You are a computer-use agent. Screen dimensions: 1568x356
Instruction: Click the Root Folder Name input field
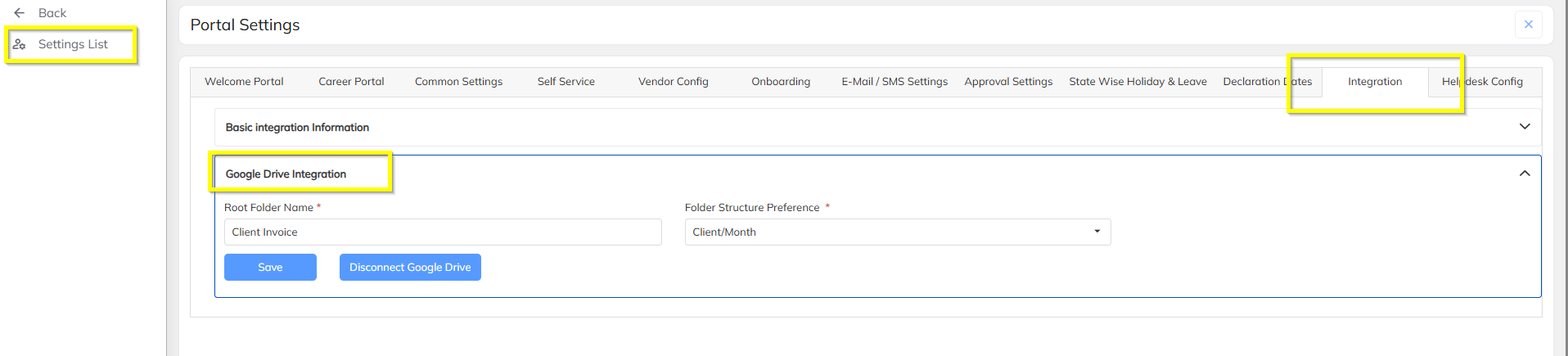point(442,232)
